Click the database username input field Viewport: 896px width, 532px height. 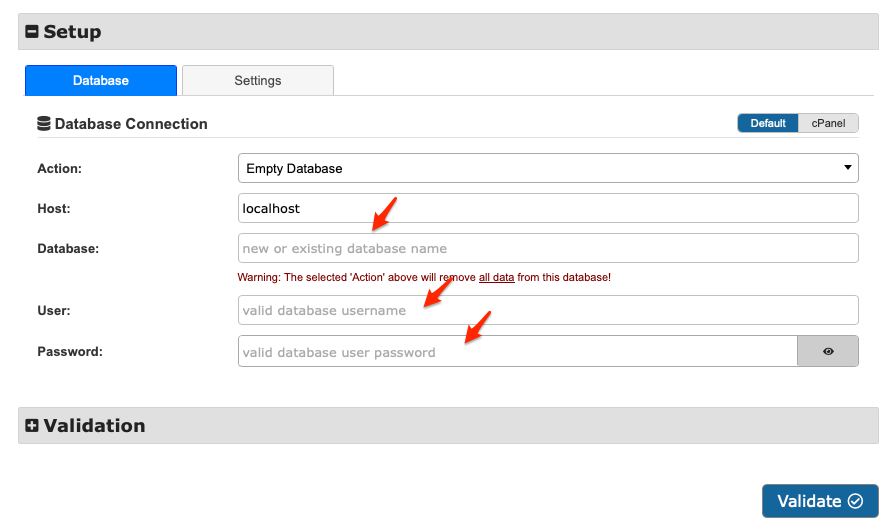click(x=548, y=310)
